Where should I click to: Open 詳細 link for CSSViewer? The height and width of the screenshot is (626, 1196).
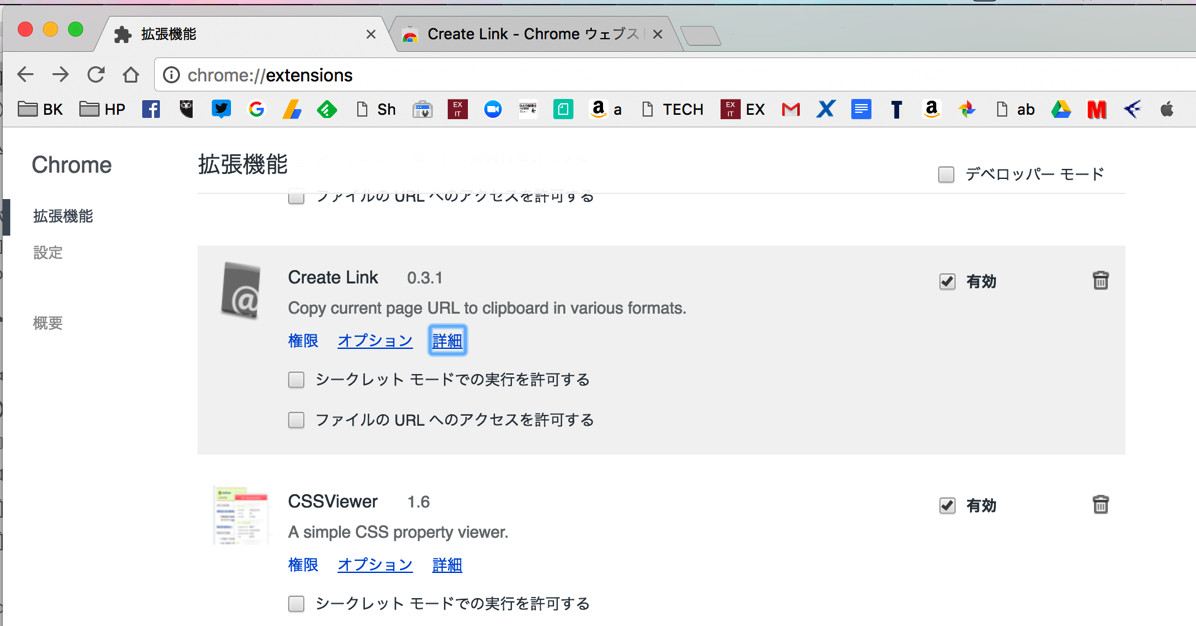447,565
